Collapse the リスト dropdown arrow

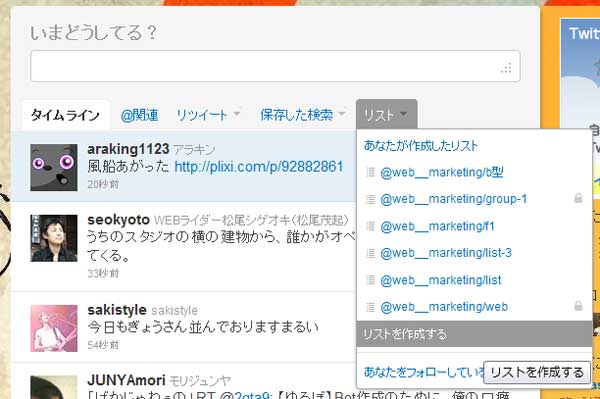point(403,114)
